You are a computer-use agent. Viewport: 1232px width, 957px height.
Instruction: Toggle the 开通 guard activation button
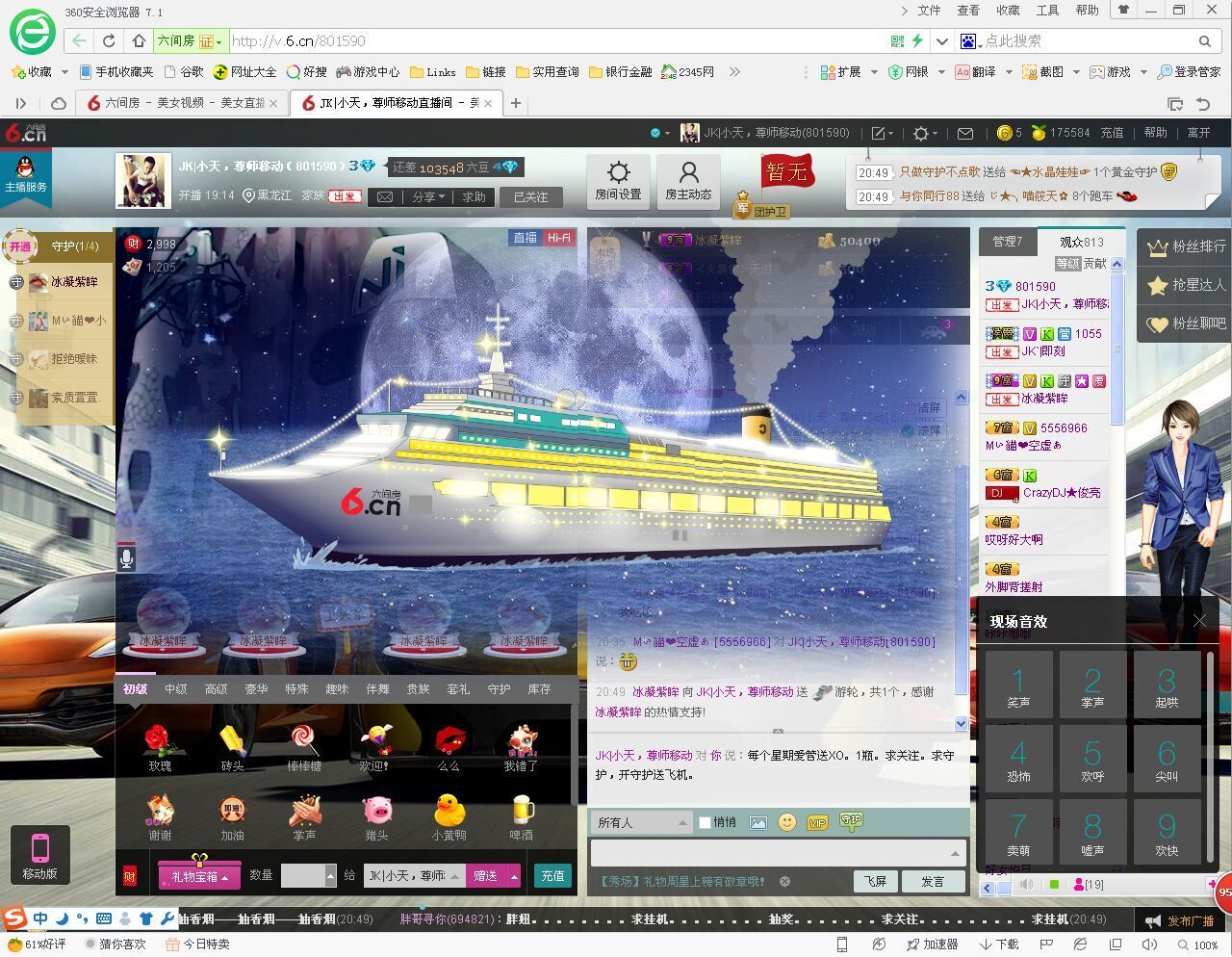tap(20, 246)
